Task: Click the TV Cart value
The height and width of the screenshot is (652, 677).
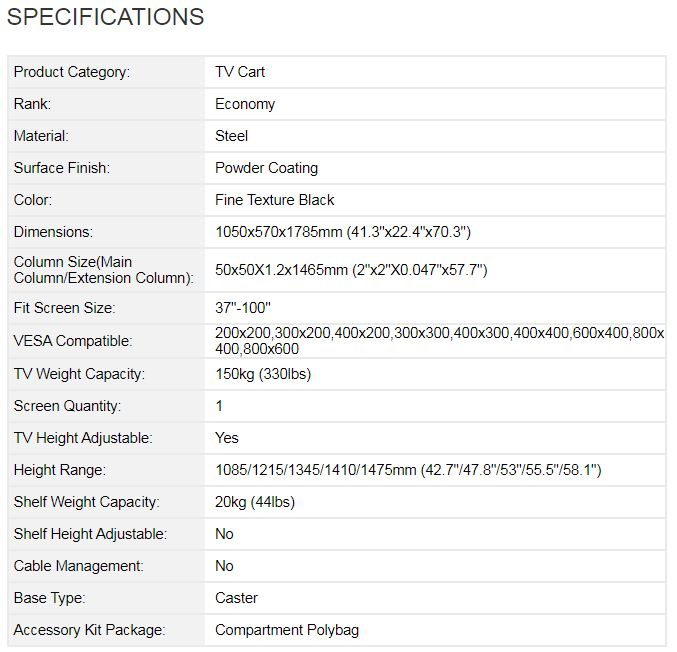Action: coord(240,72)
